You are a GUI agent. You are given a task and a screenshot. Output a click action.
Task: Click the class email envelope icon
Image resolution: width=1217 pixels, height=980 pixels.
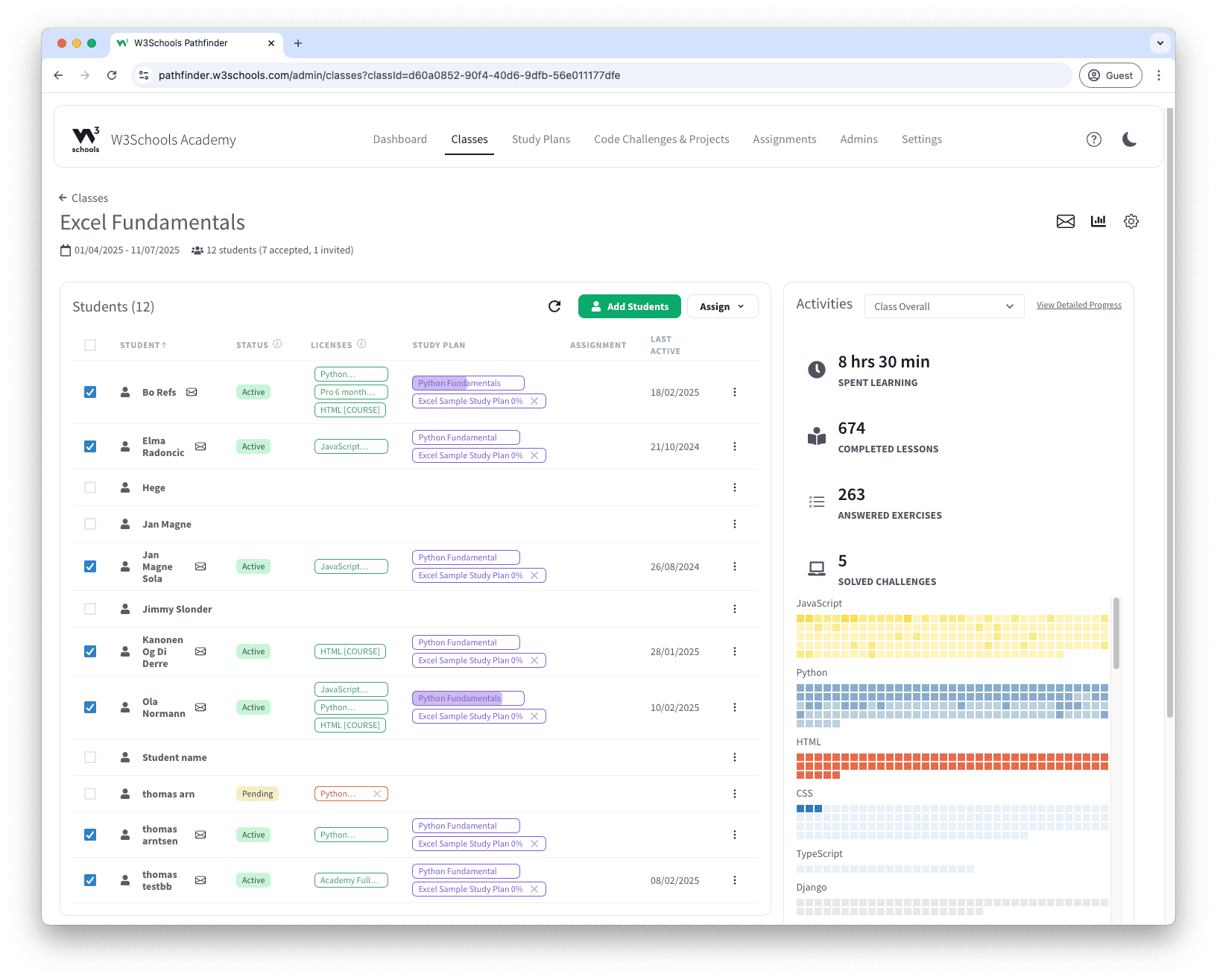pos(1065,221)
